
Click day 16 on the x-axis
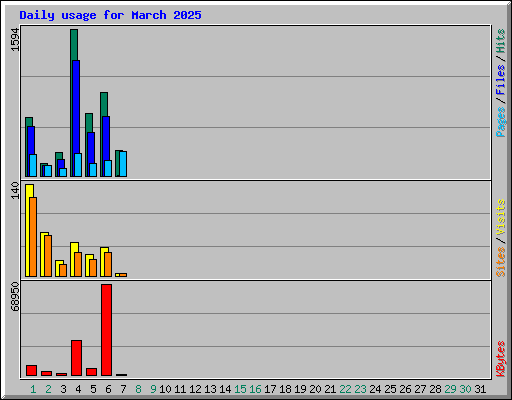click(x=255, y=389)
